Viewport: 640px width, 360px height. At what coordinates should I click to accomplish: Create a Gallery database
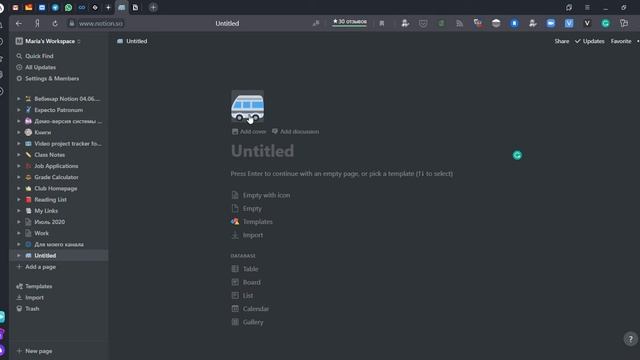click(247, 322)
